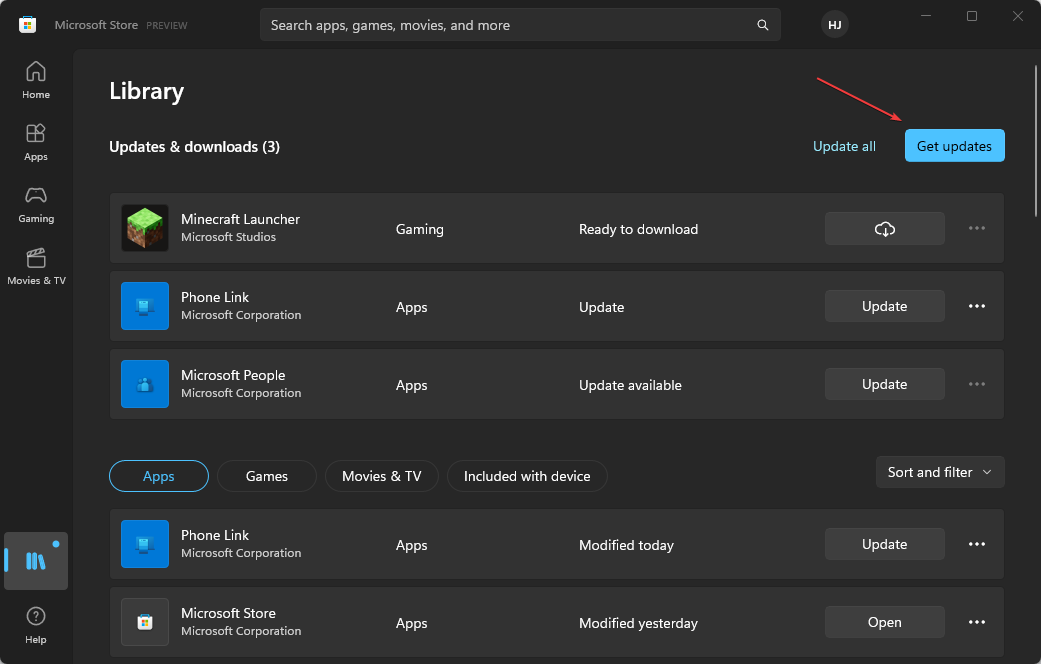Click 'Update available' status text

click(x=630, y=385)
